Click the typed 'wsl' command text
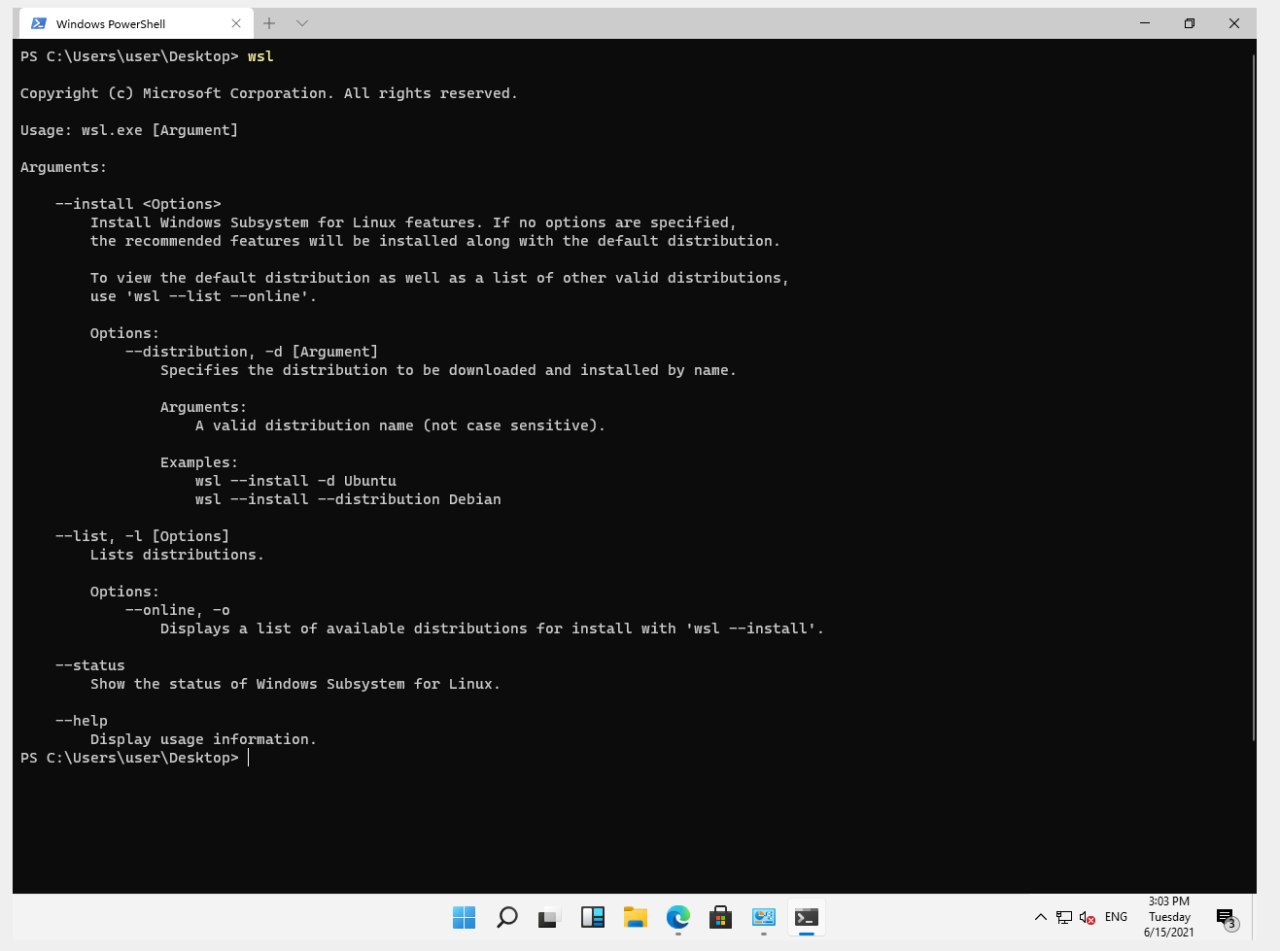1280x951 pixels. pos(260,57)
